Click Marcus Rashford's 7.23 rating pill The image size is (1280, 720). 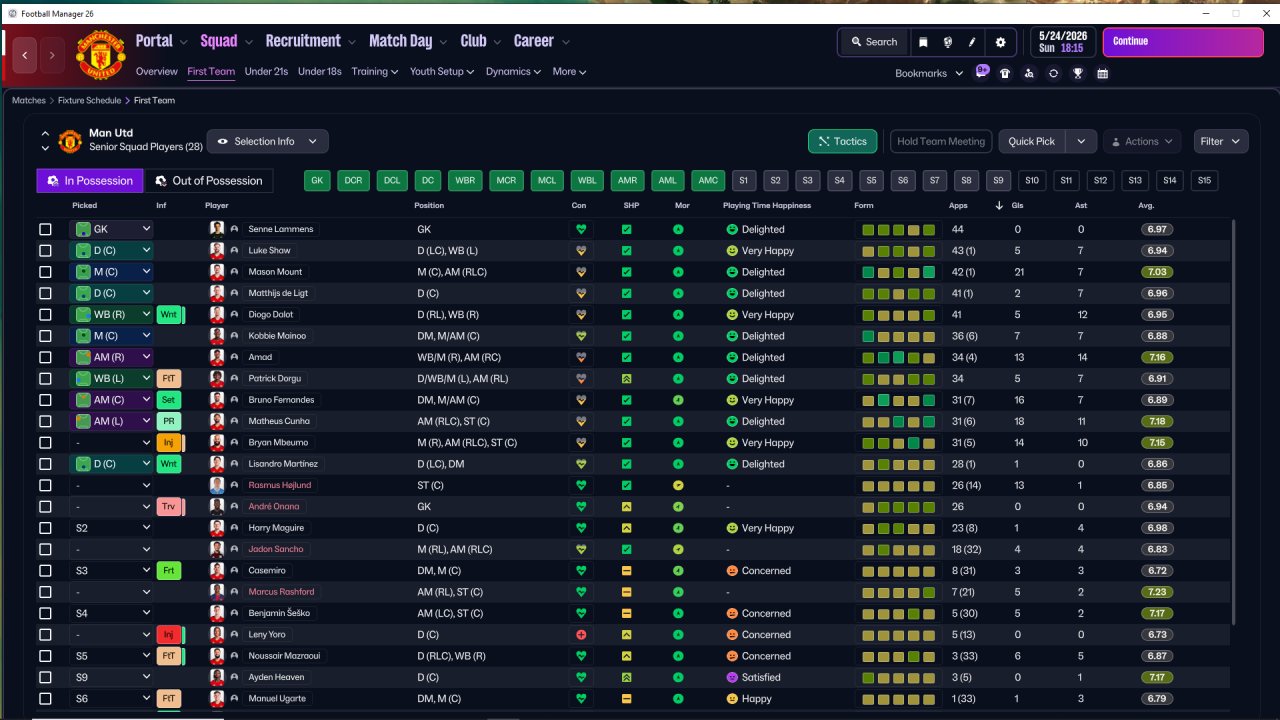pos(1159,592)
